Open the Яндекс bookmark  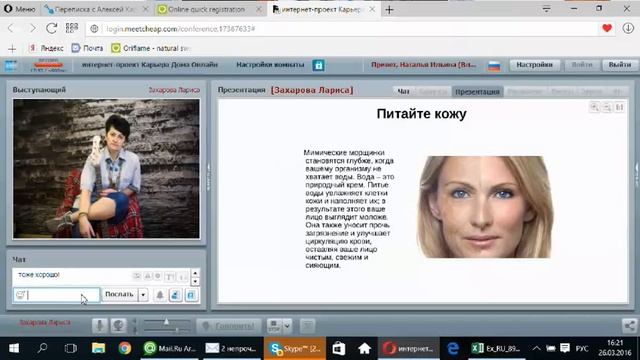point(46,48)
